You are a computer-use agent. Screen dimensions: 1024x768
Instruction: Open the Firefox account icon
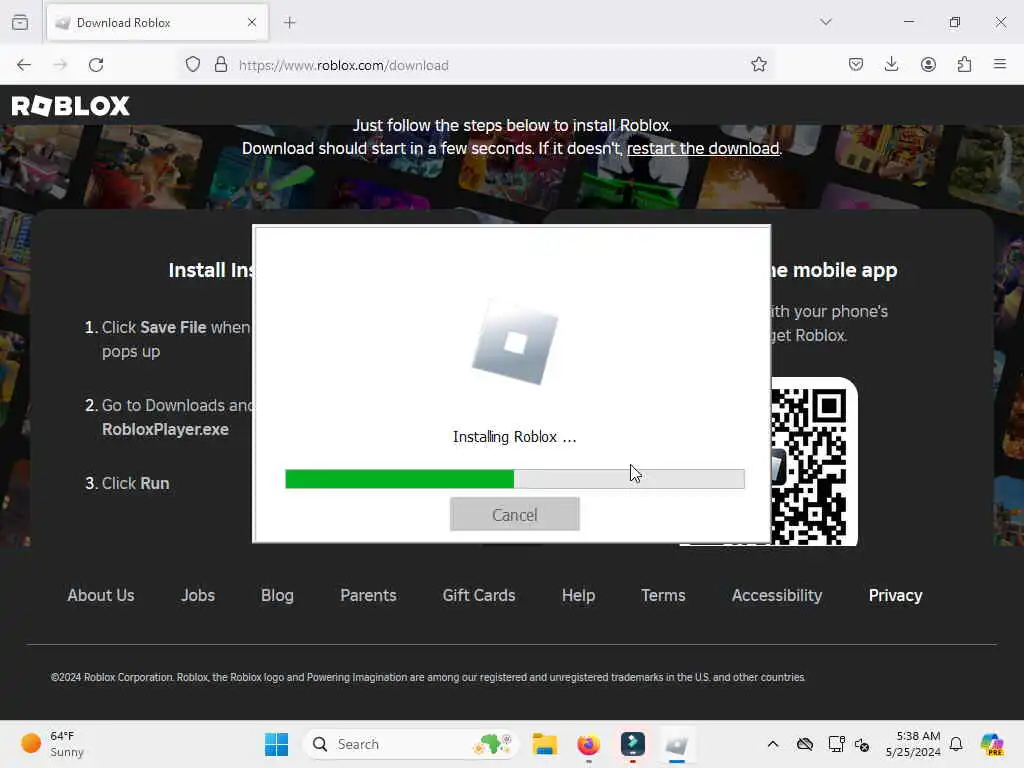click(x=928, y=65)
